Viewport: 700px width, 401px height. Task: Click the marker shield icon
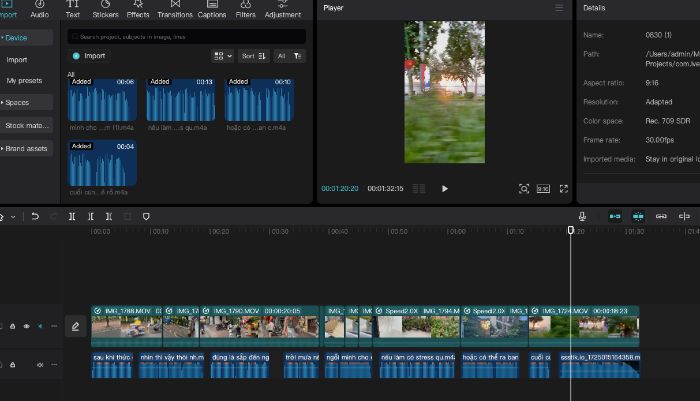click(146, 217)
